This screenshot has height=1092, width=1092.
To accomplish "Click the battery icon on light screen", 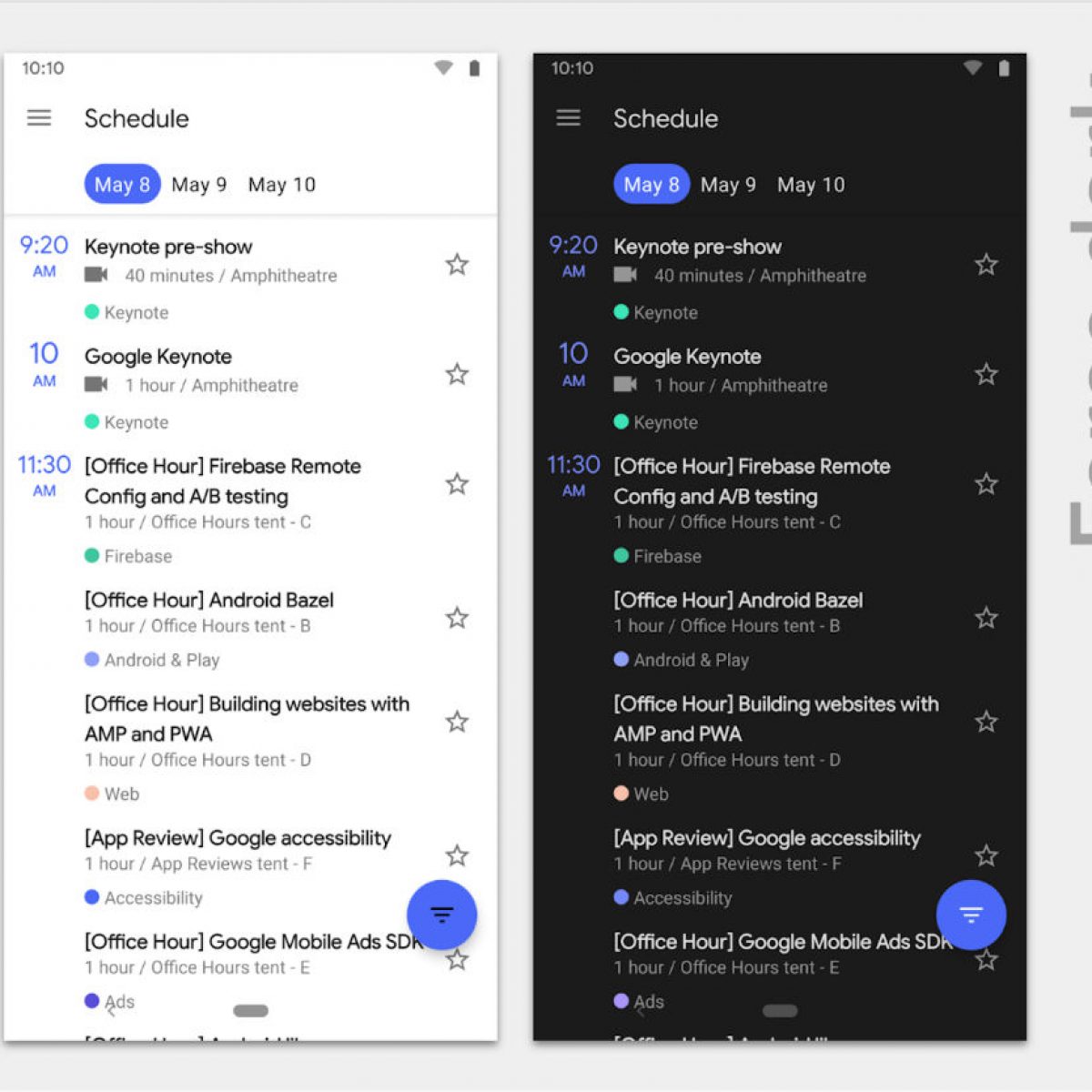I will click(474, 68).
